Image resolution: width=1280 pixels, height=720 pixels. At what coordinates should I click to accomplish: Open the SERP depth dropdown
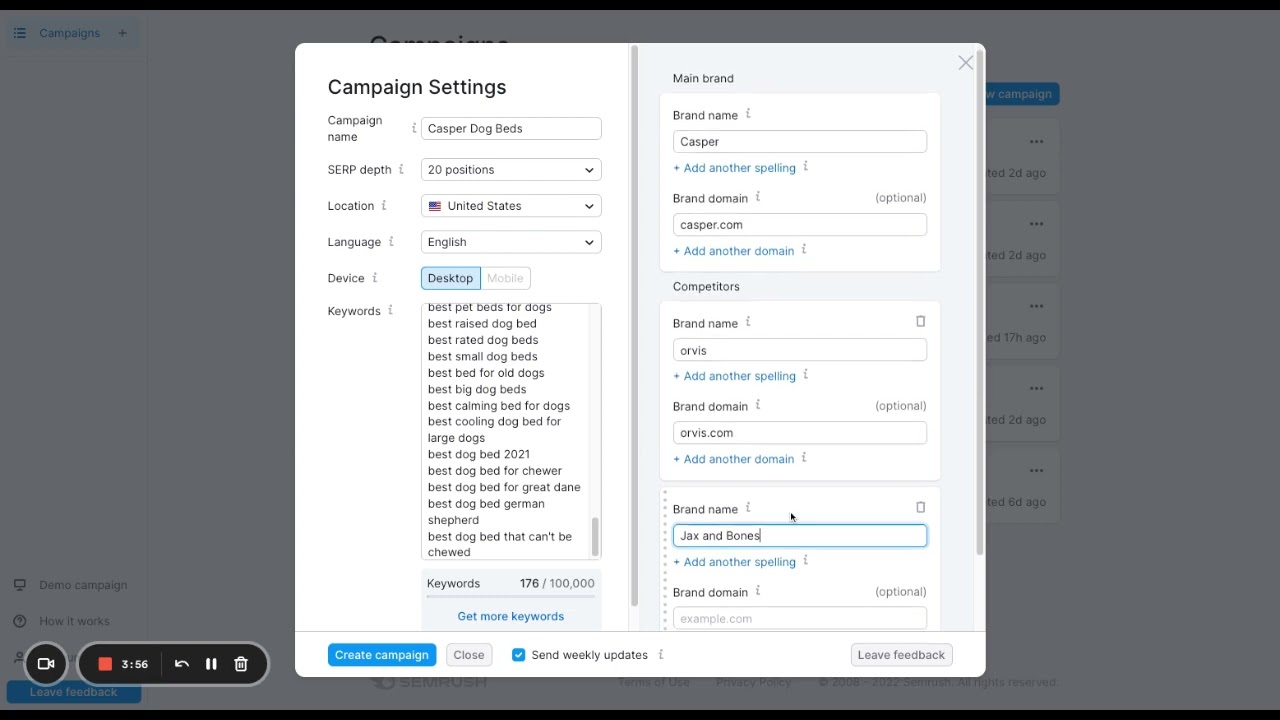click(x=511, y=170)
